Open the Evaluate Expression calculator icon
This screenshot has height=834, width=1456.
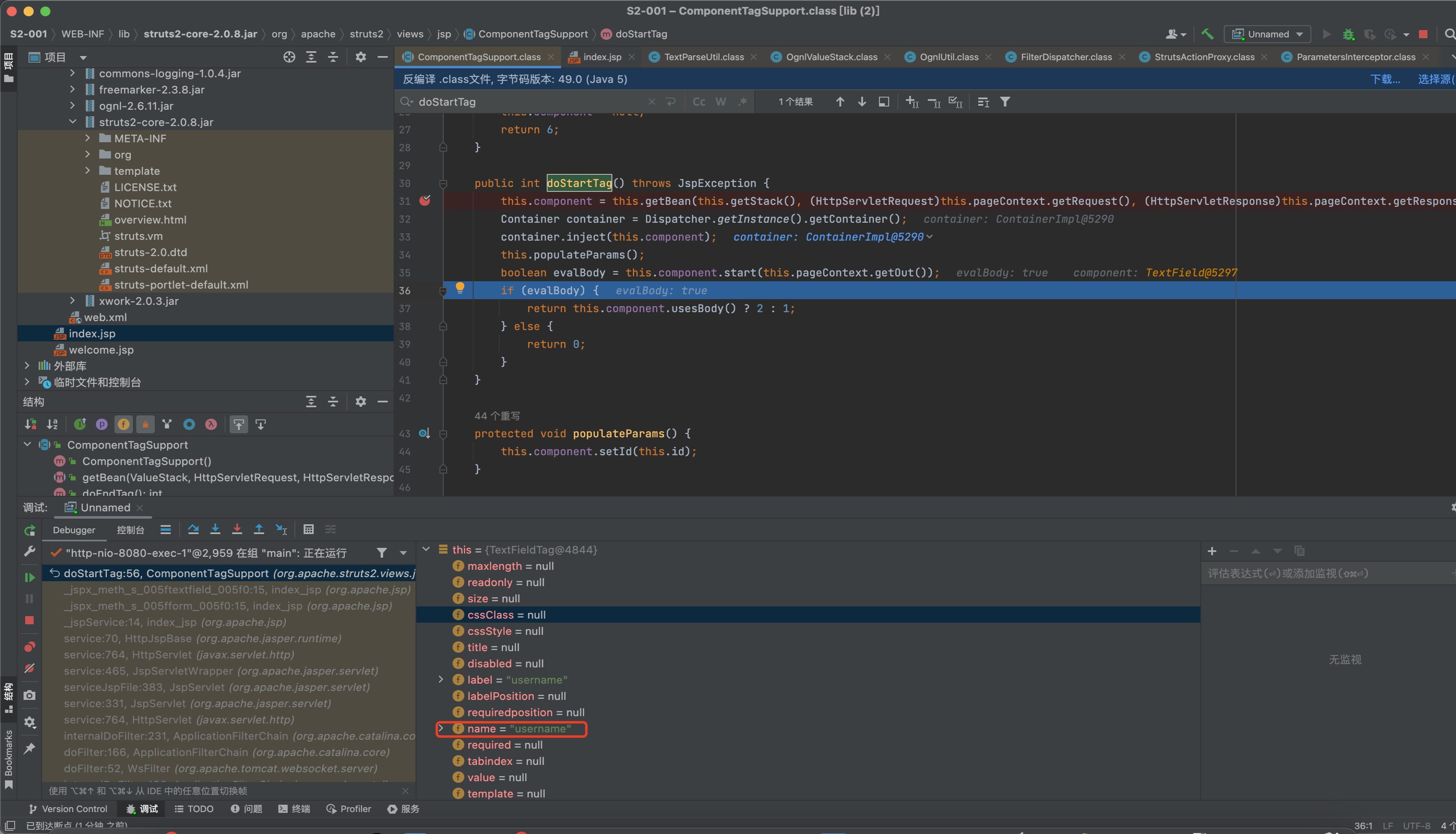click(309, 529)
